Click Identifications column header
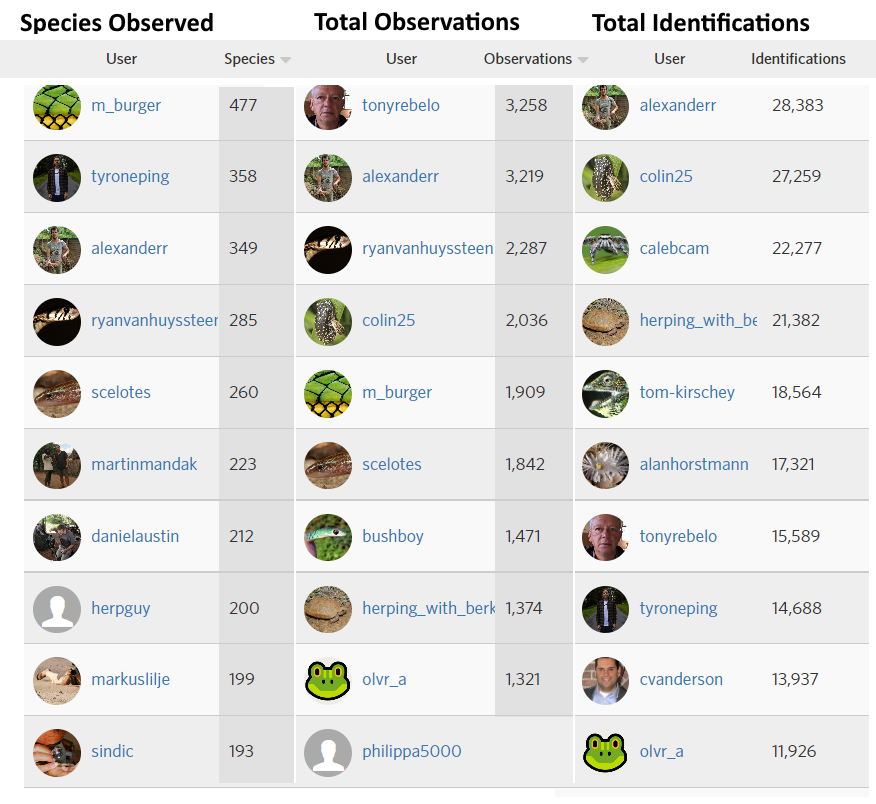Screen dimensions: 876x804 (x=798, y=59)
